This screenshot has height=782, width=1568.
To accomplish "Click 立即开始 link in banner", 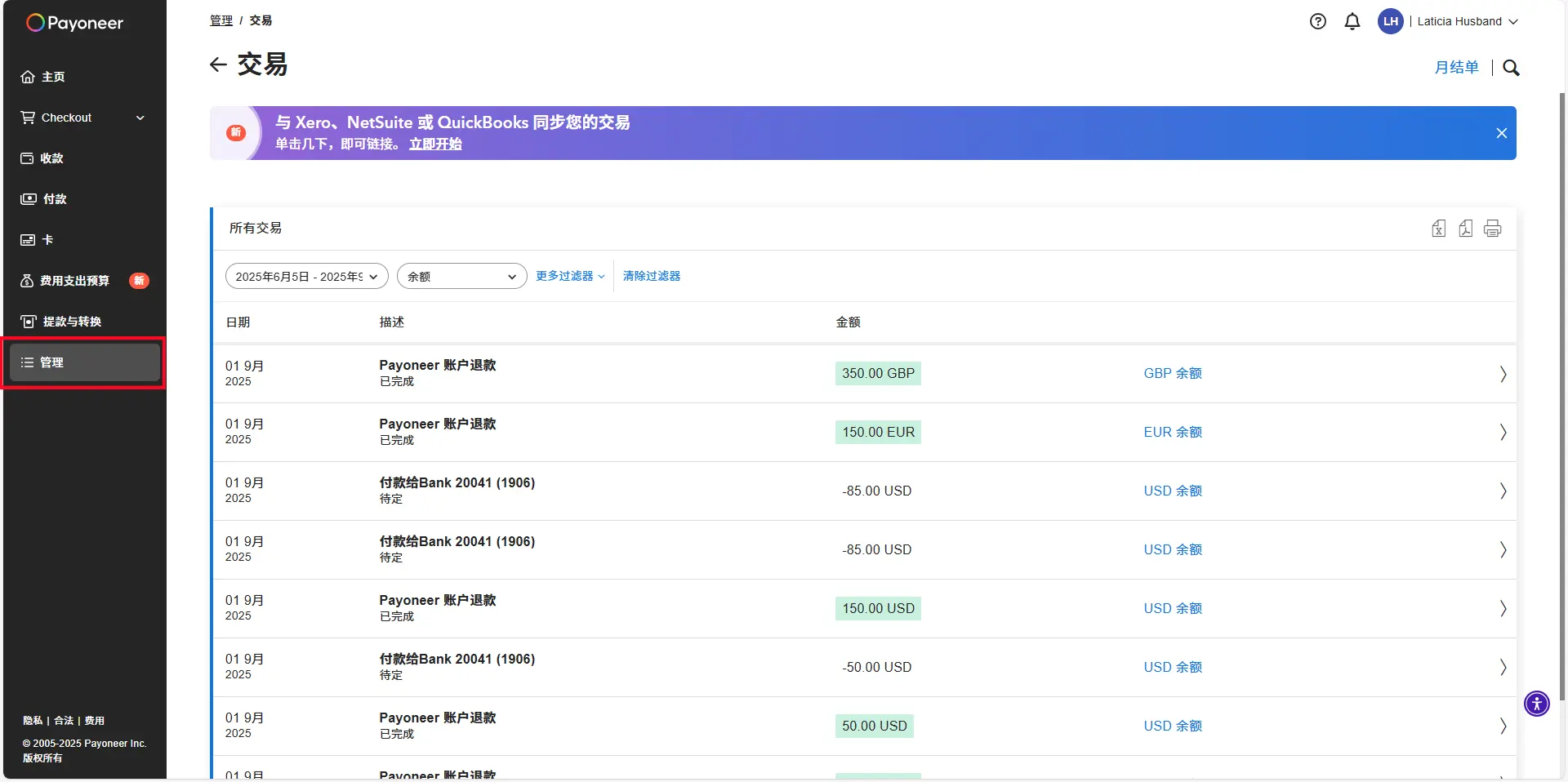I will 435,144.
